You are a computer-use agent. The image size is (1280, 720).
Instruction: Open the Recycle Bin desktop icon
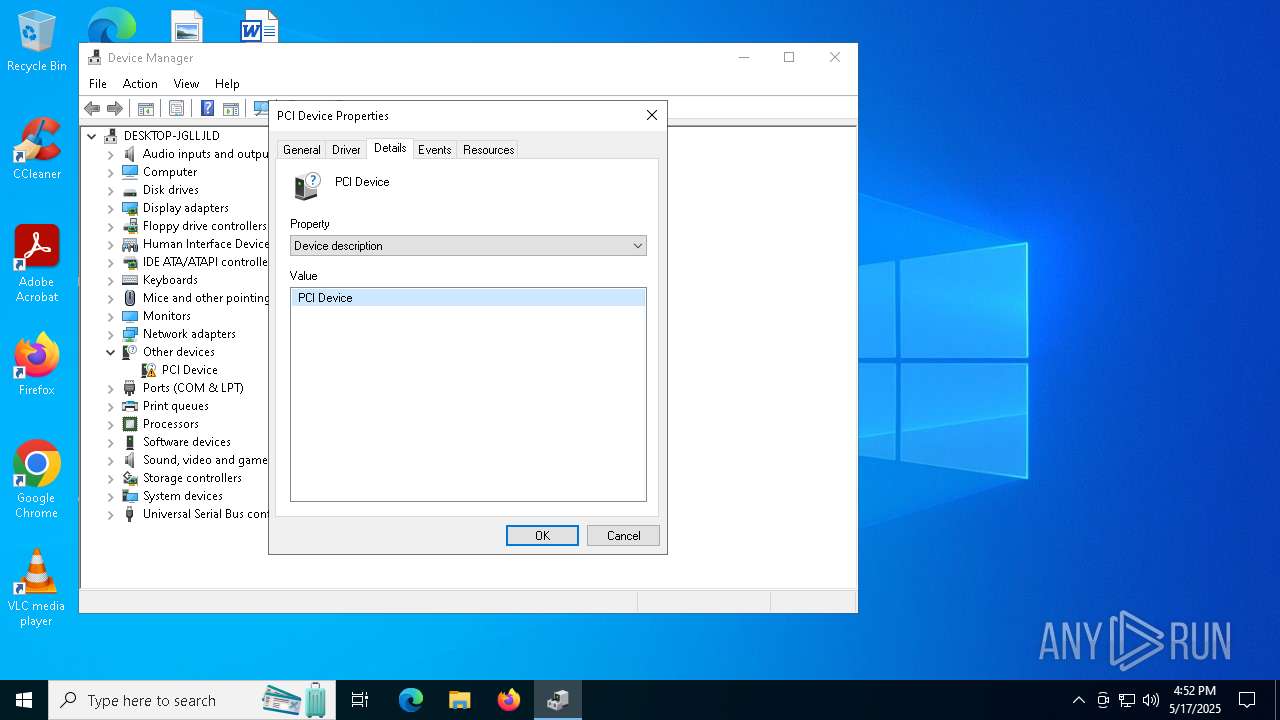pos(37,42)
